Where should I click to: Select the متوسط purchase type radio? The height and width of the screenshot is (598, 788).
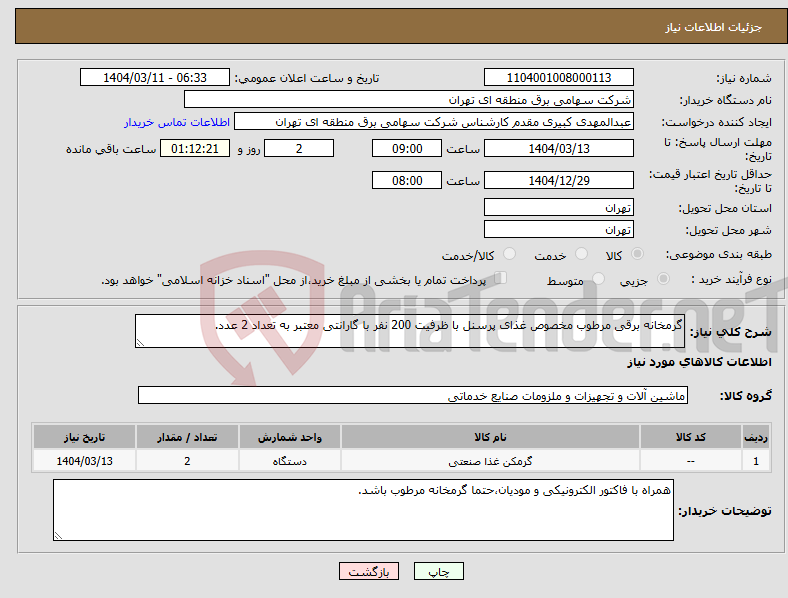pos(599,279)
